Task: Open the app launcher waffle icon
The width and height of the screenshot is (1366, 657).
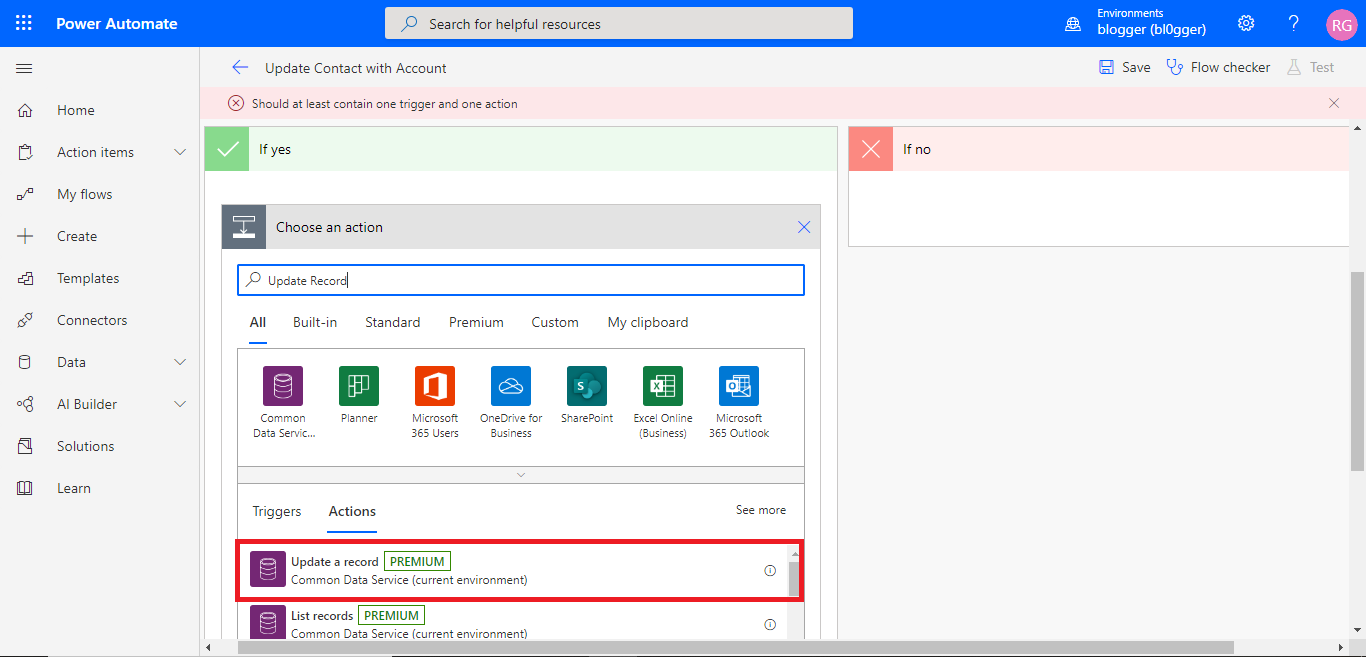Action: tap(24, 23)
